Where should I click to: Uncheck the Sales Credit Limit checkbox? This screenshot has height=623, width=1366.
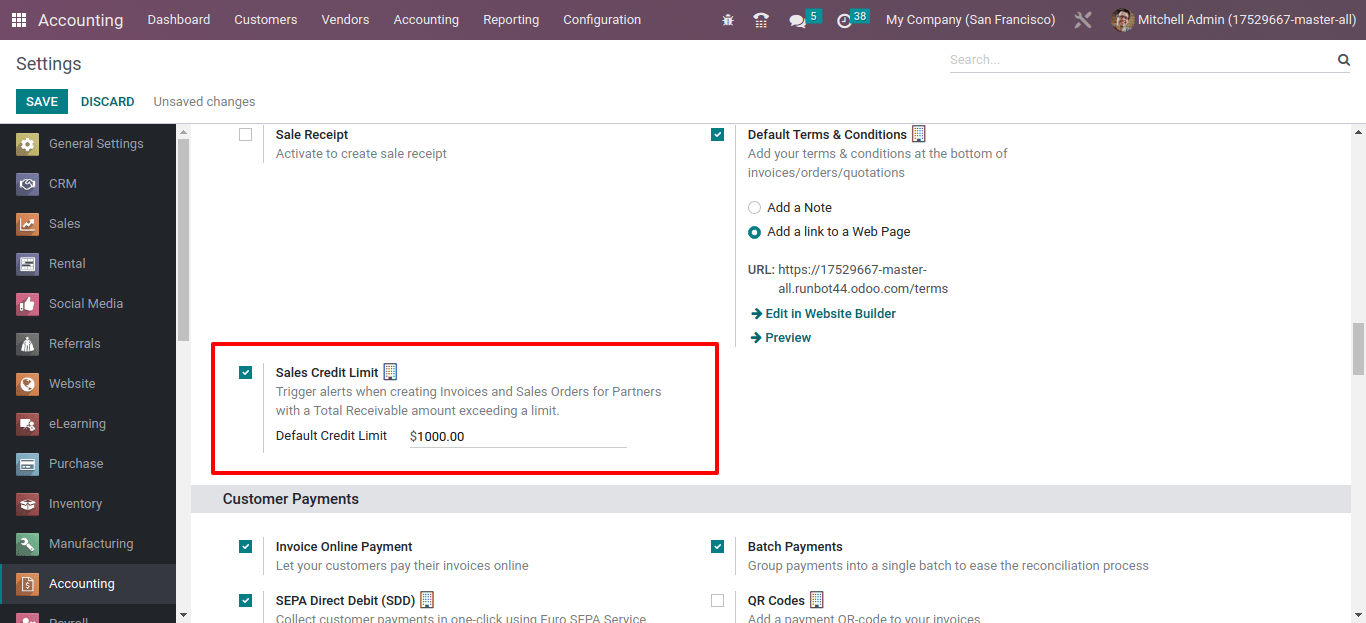pos(245,373)
